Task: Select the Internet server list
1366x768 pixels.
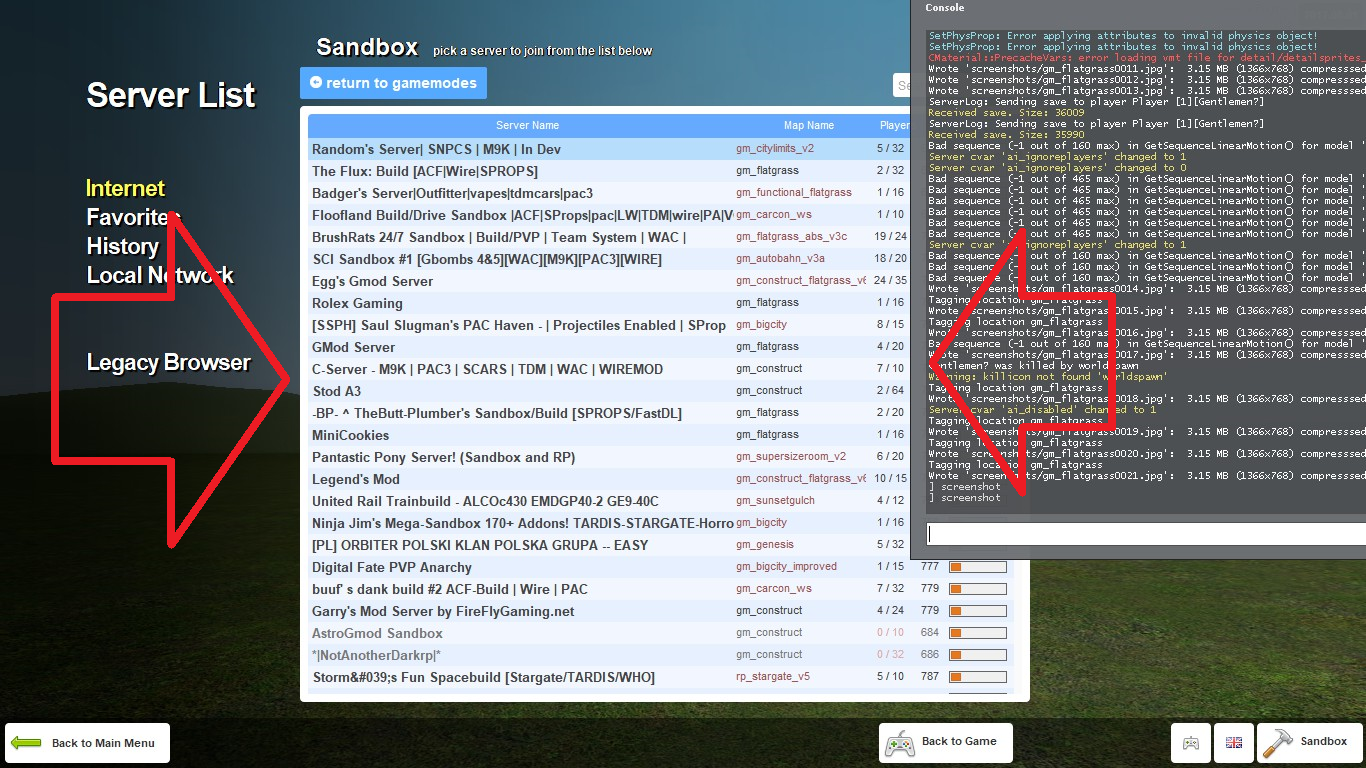Action: click(126, 188)
